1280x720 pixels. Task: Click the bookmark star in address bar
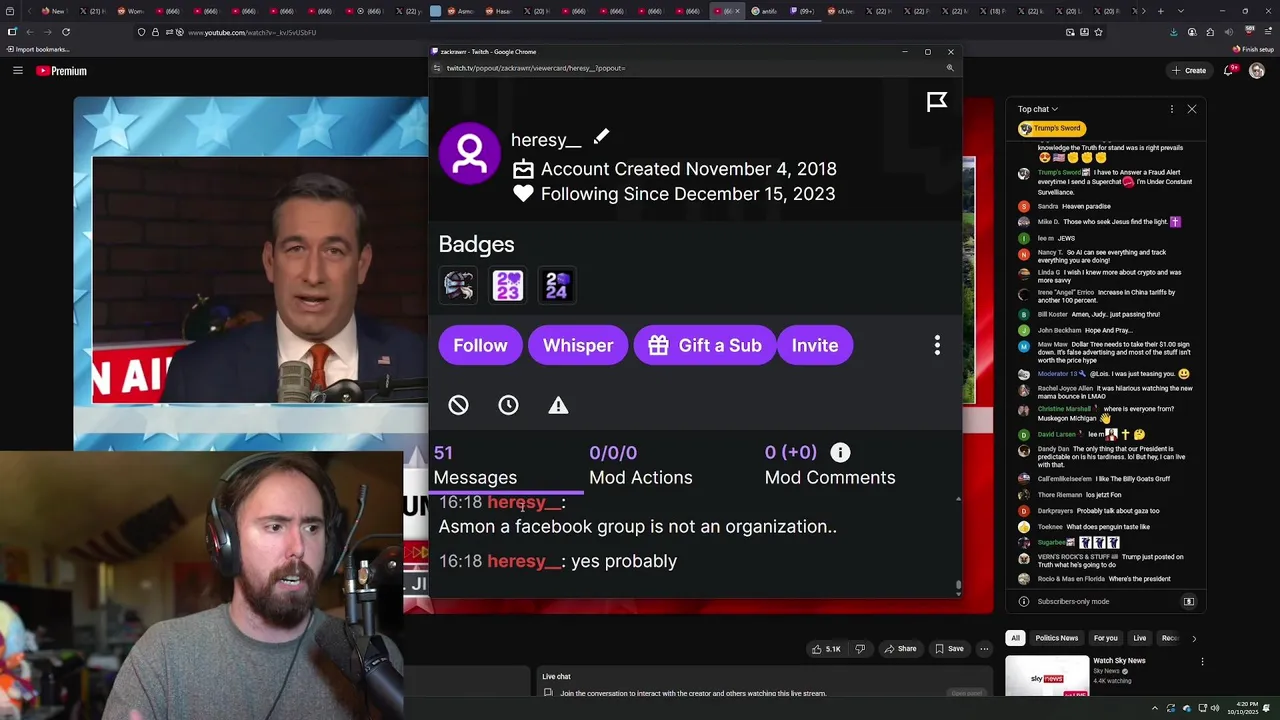pos(1098,32)
